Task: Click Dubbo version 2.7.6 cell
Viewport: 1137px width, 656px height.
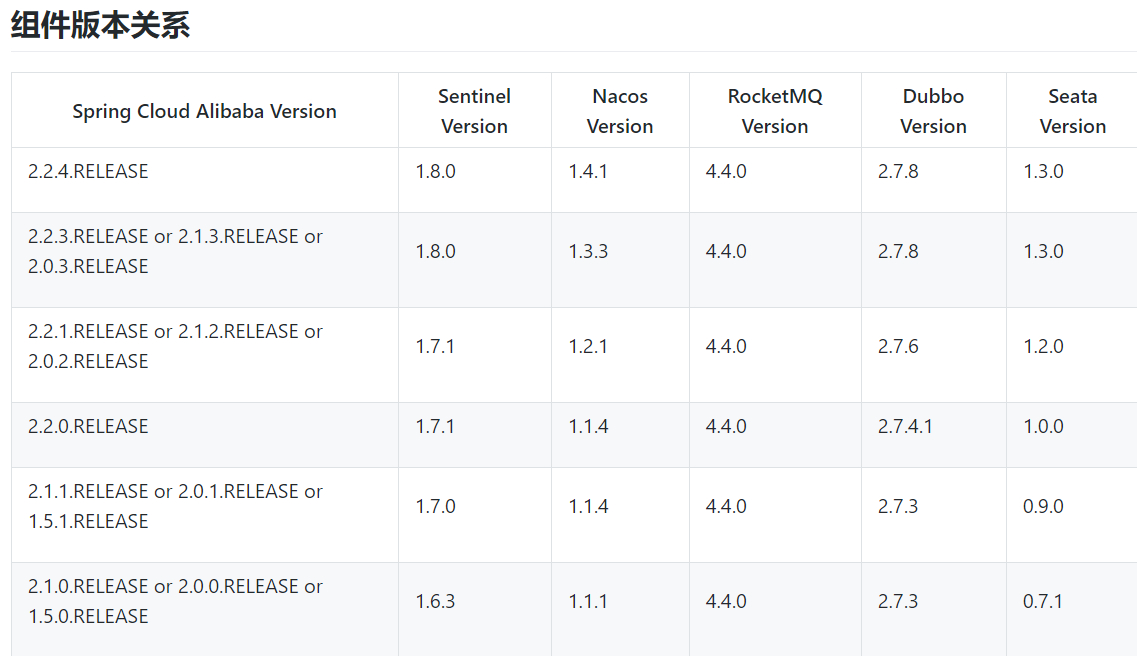Action: tap(898, 347)
